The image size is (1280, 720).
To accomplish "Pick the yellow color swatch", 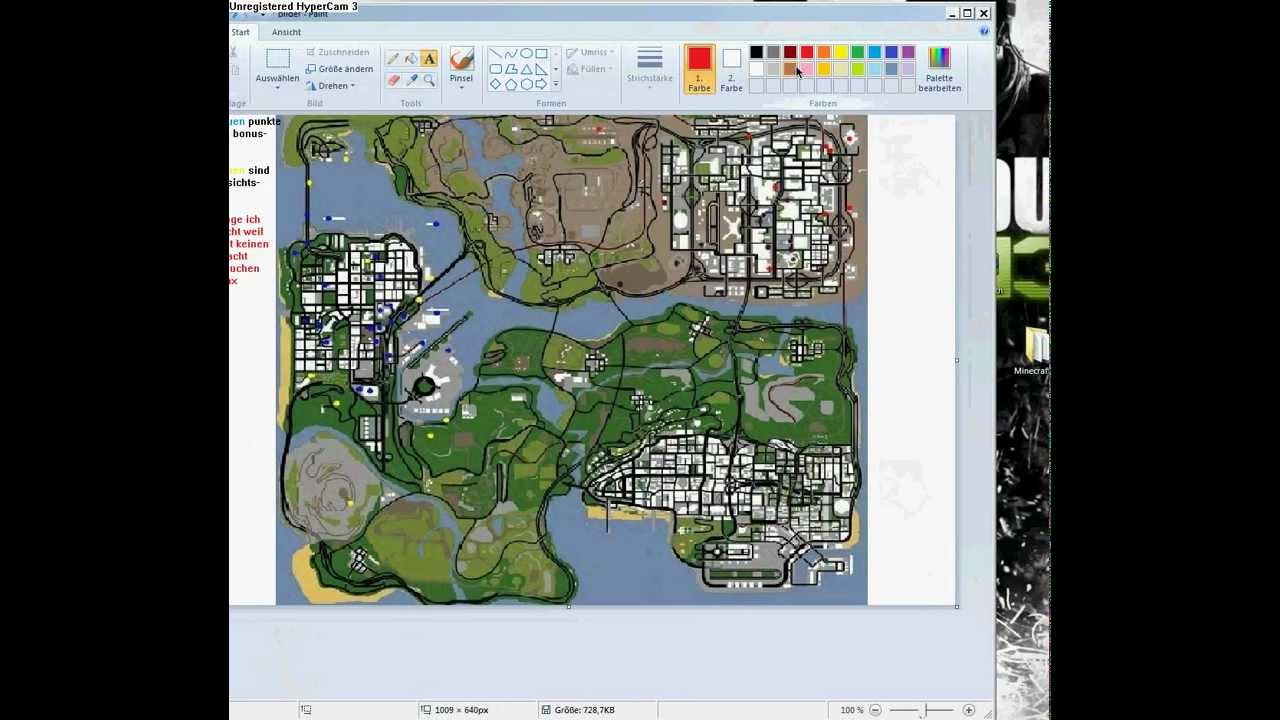I will click(841, 52).
